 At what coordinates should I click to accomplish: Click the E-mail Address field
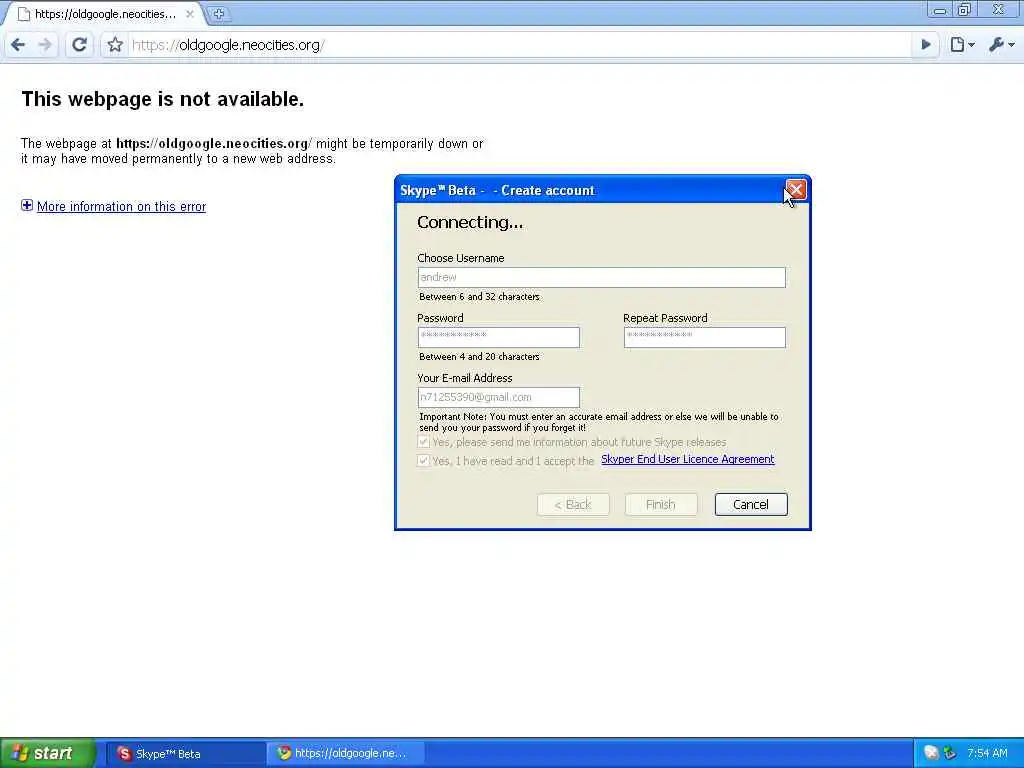(498, 397)
